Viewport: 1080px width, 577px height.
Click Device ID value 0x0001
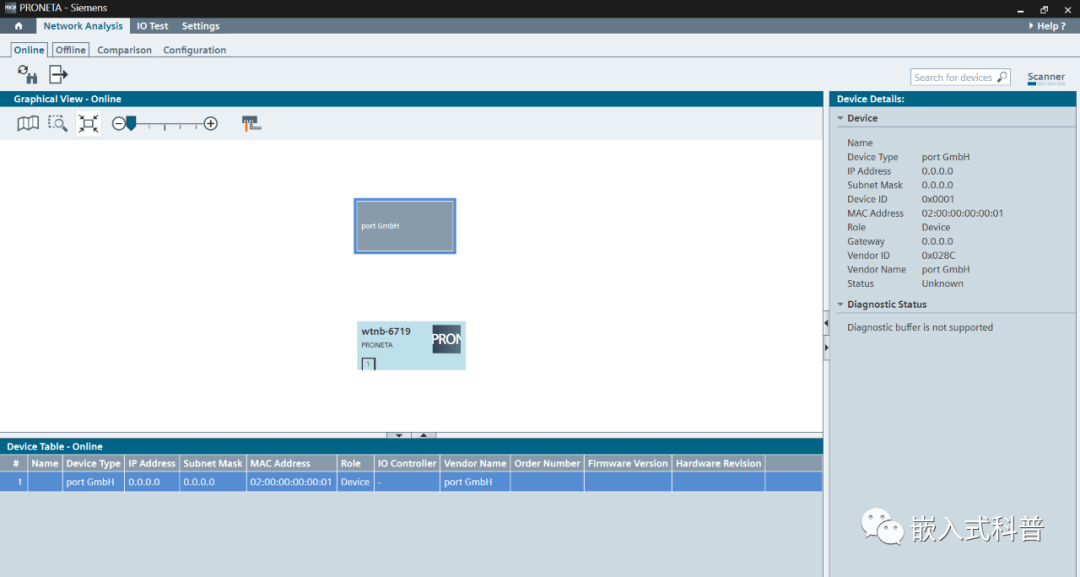click(x=938, y=199)
